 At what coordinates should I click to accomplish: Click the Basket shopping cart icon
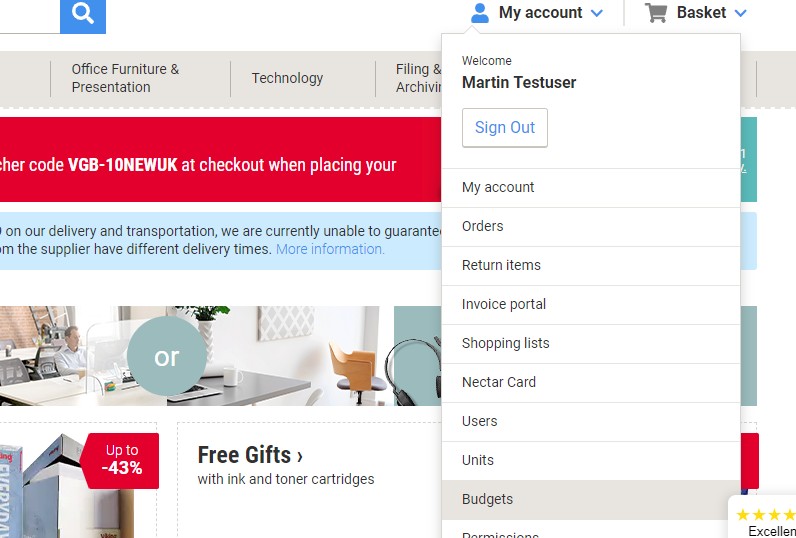pyautogui.click(x=656, y=13)
